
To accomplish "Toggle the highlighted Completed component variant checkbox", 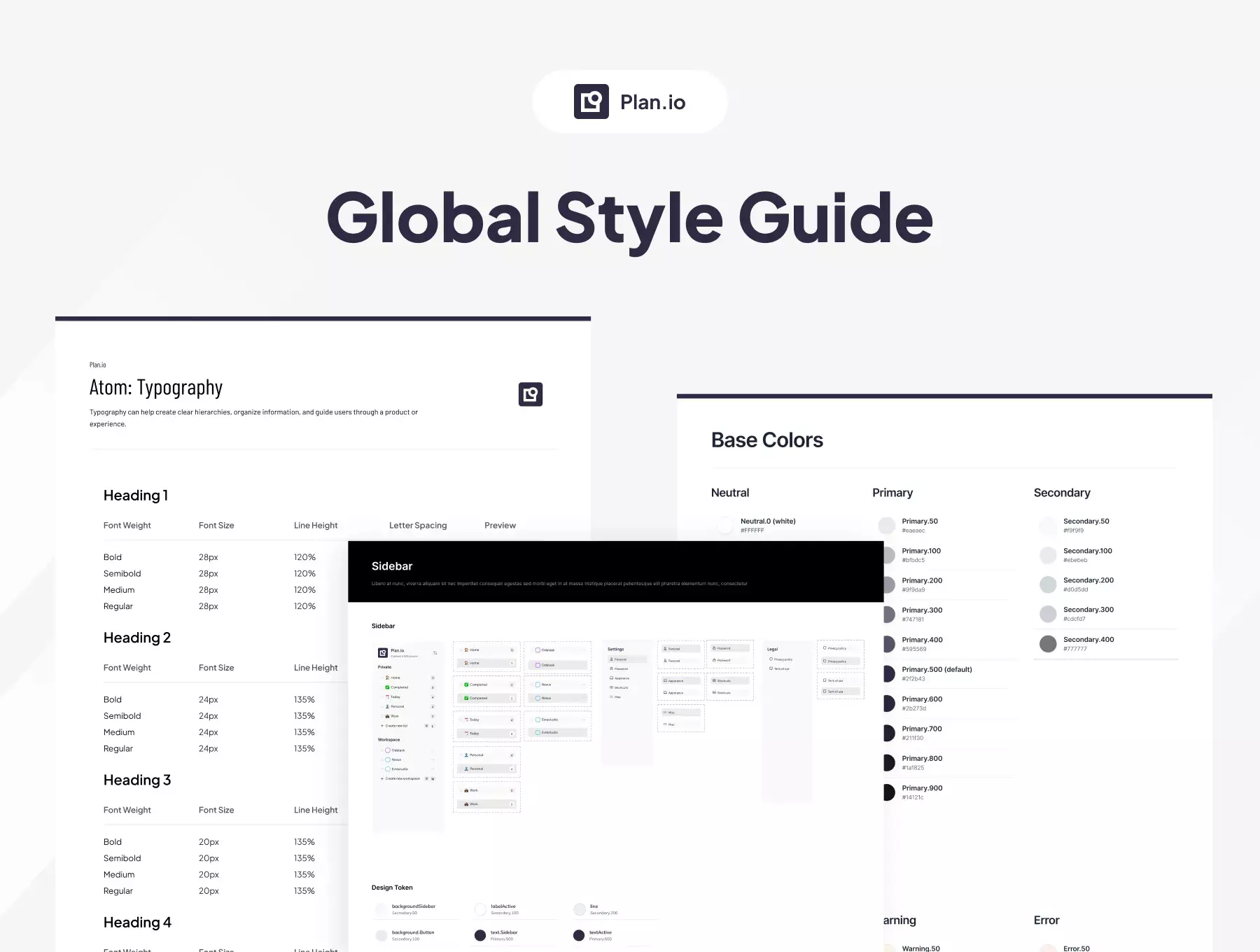I will (x=466, y=698).
